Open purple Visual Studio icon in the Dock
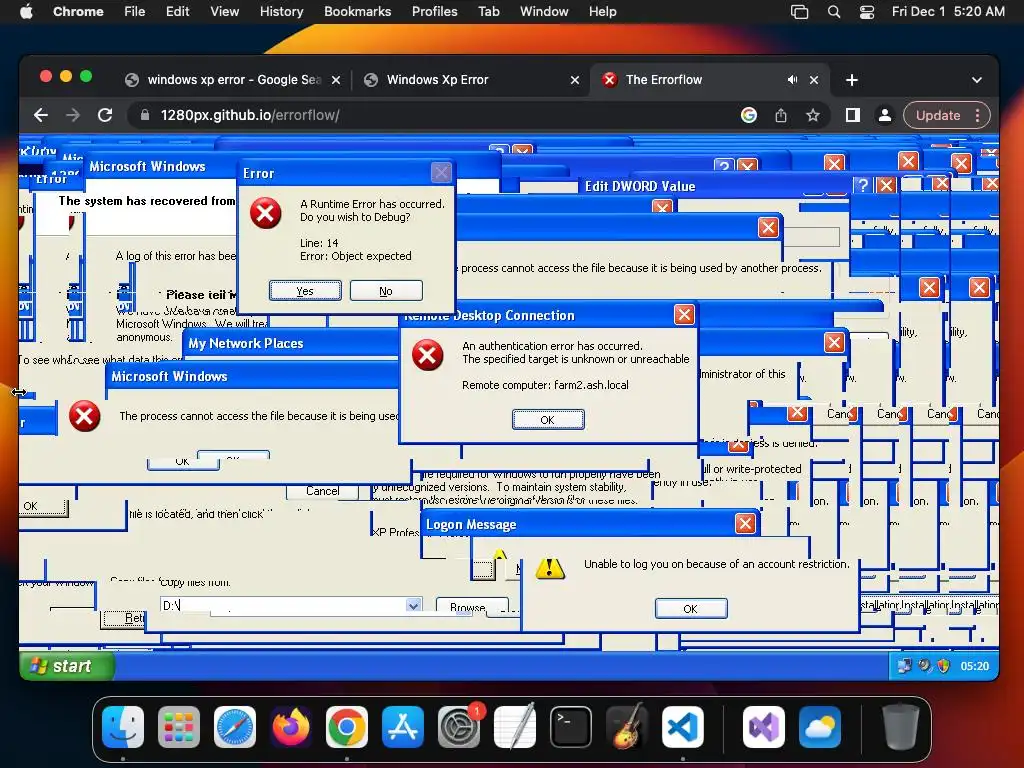Image resolution: width=1024 pixels, height=768 pixels. (x=764, y=727)
